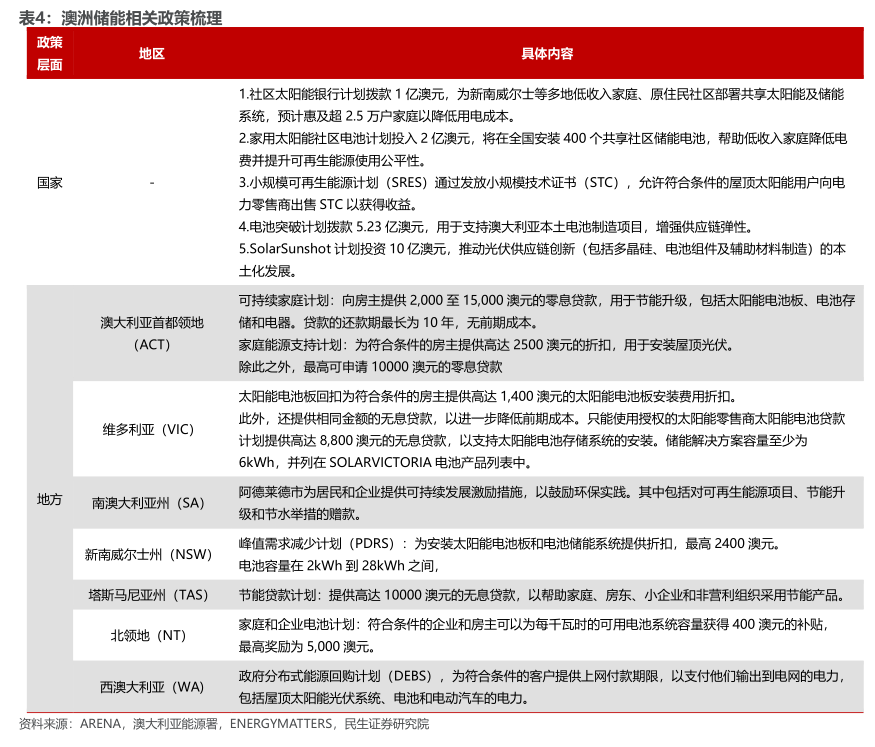Select the 澳大利亚首都领地 (ACT) region cell
This screenshot has width=875, height=747.
point(151,334)
